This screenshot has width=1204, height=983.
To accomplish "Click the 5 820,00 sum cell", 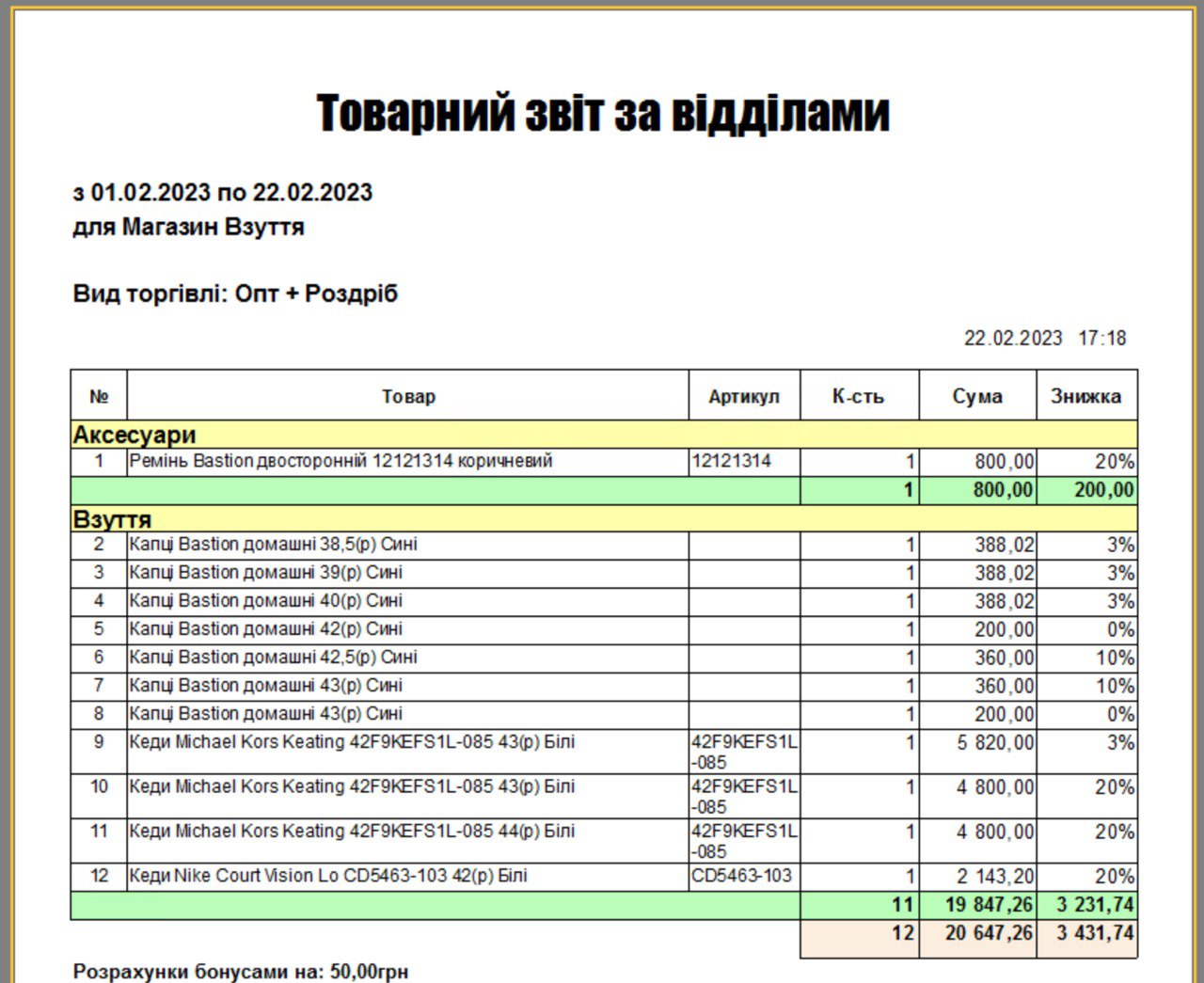I will [995, 743].
